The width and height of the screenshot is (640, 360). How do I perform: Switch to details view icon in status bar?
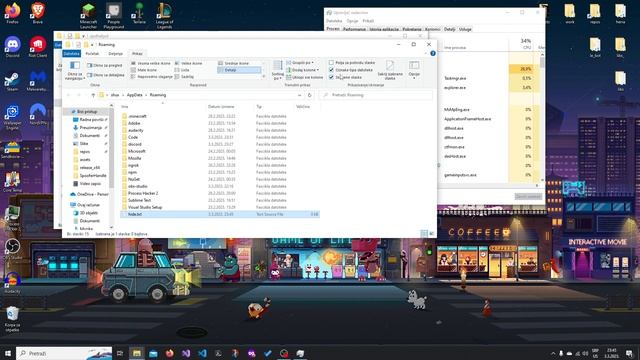(424, 233)
